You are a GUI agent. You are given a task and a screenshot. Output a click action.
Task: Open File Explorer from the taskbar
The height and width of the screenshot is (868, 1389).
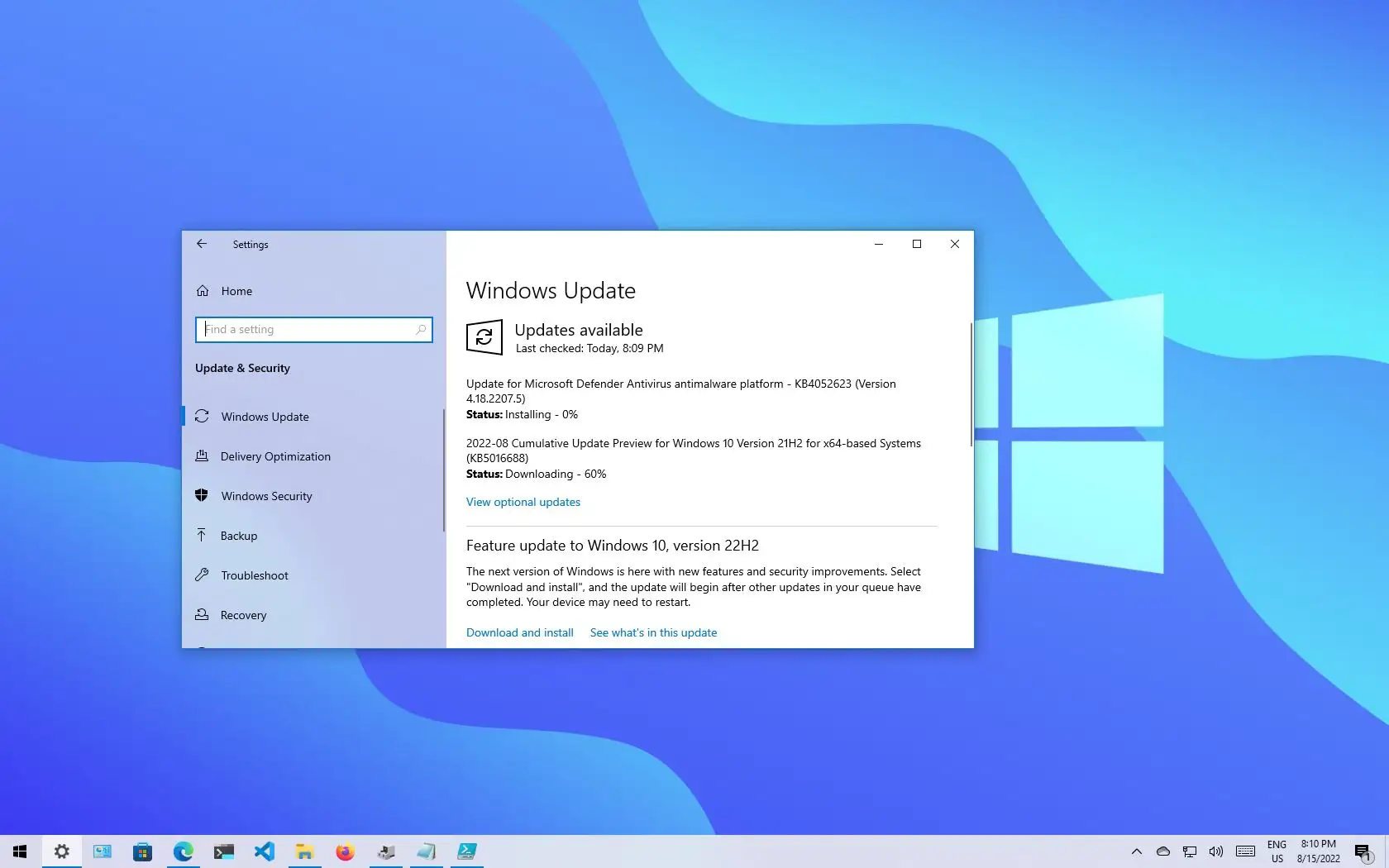coord(304,851)
